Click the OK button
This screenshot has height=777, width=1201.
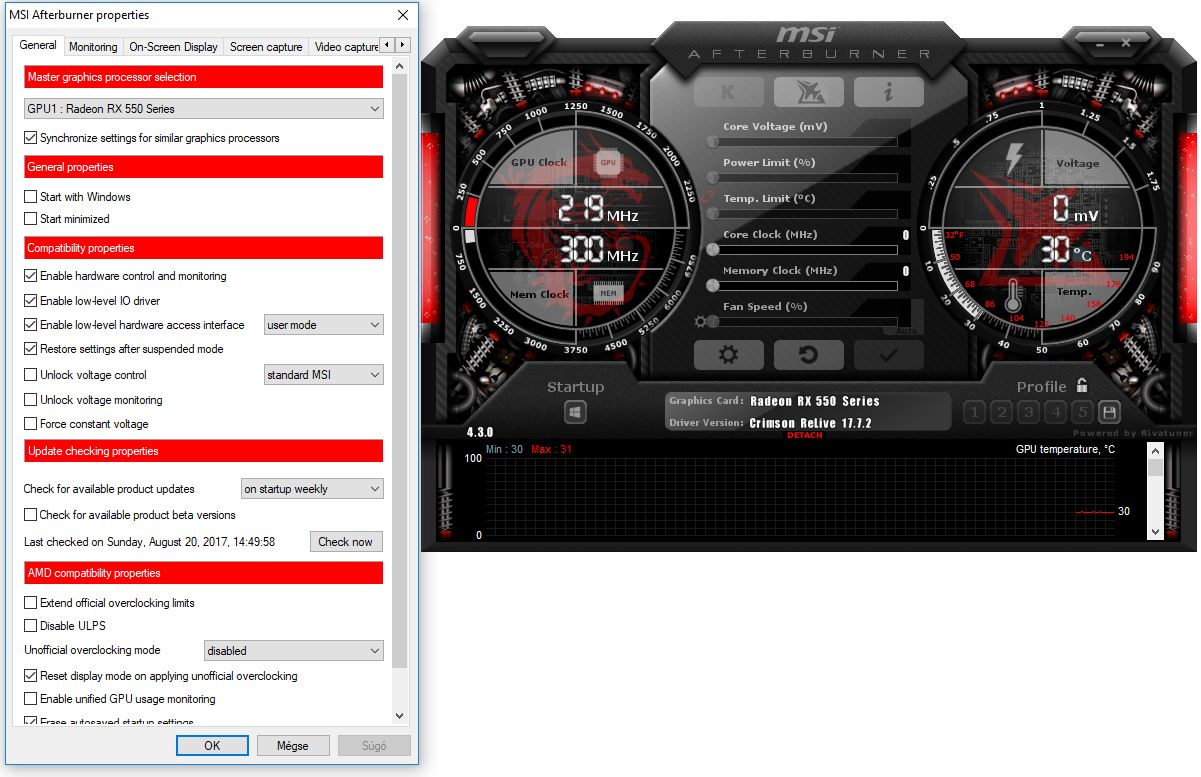tap(212, 745)
